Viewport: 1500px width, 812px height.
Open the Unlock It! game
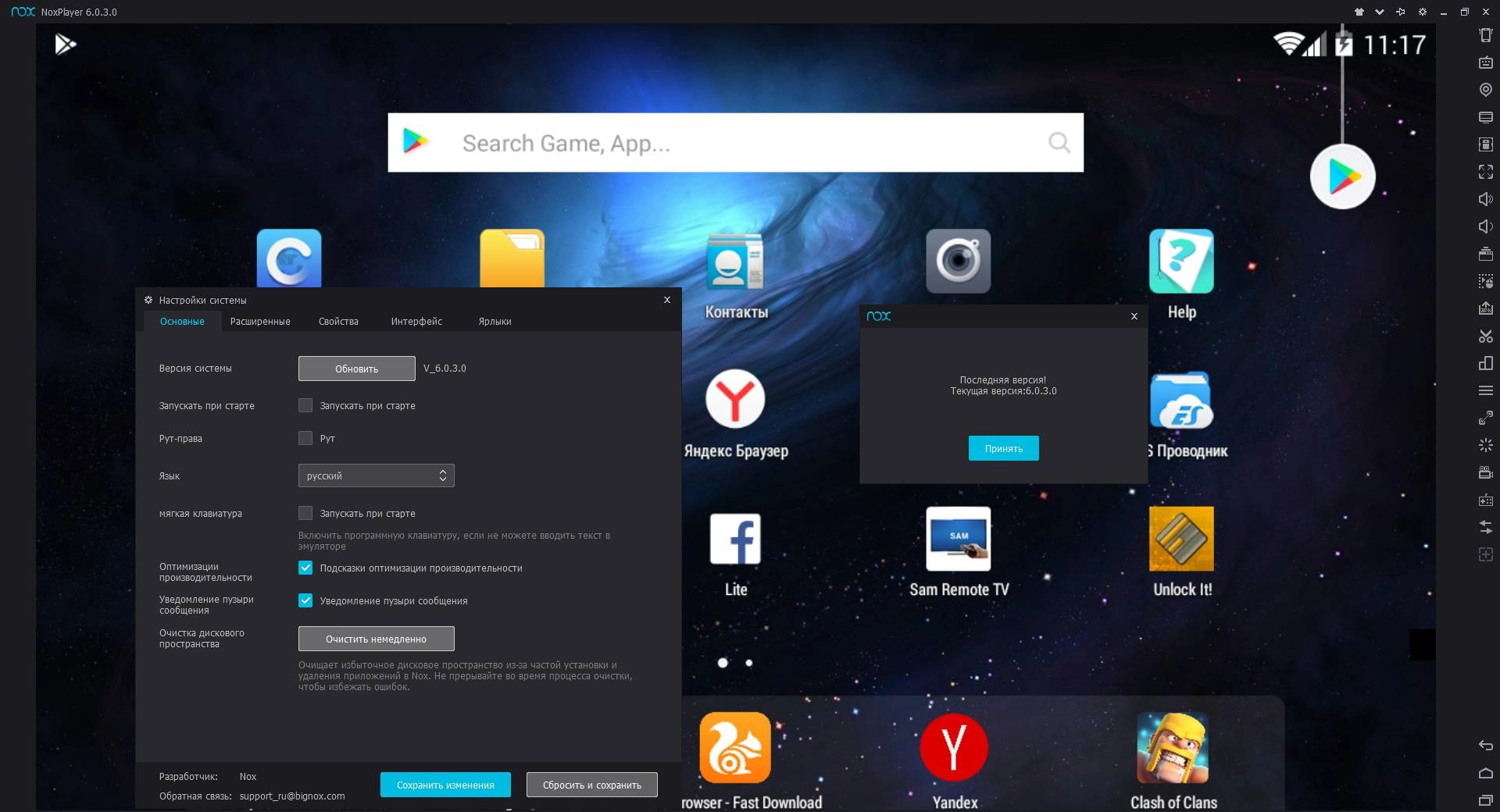(1181, 539)
